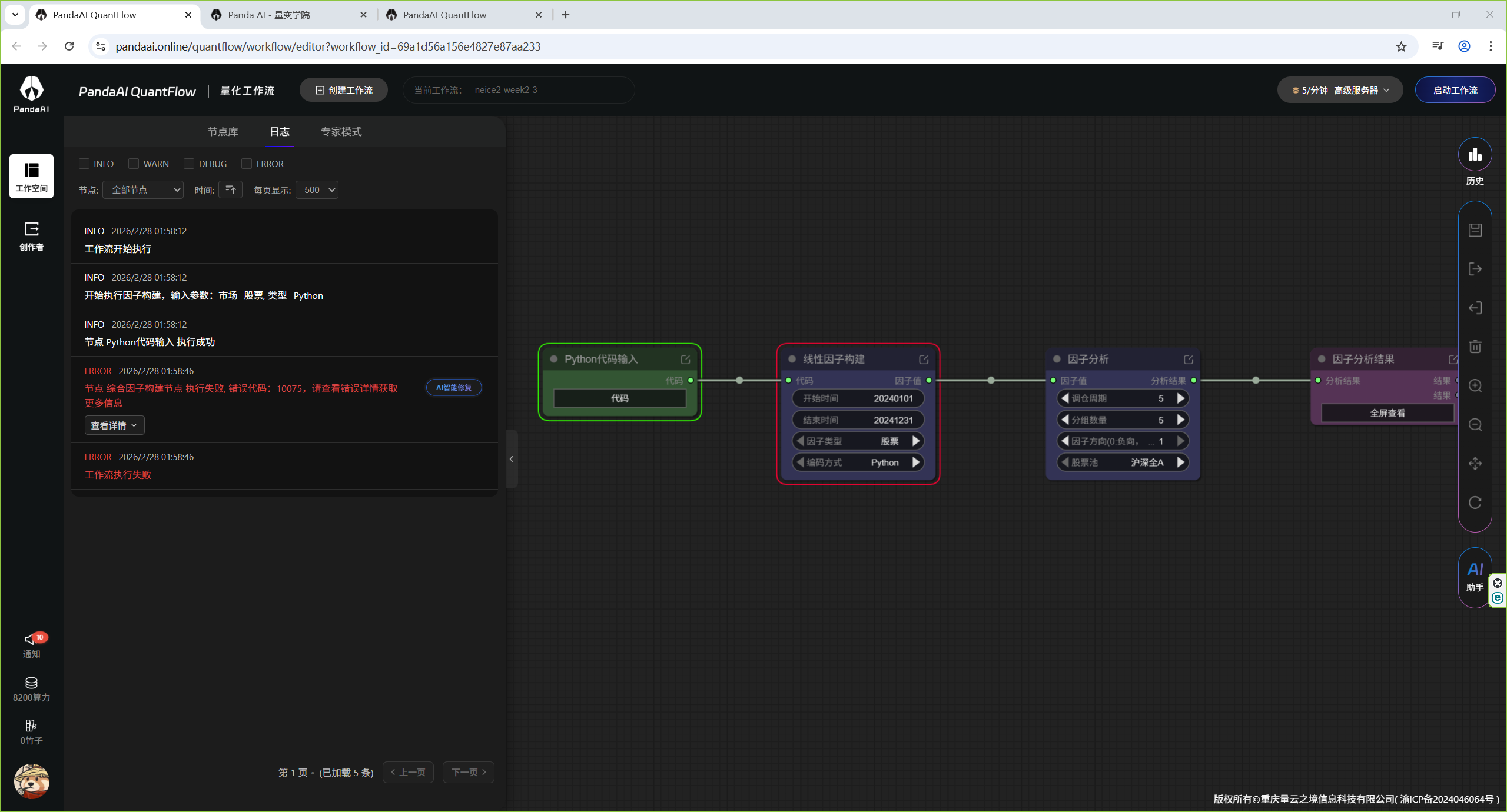Open the 高级服务器 server dropdown
Image resolution: width=1507 pixels, height=812 pixels.
click(1340, 90)
